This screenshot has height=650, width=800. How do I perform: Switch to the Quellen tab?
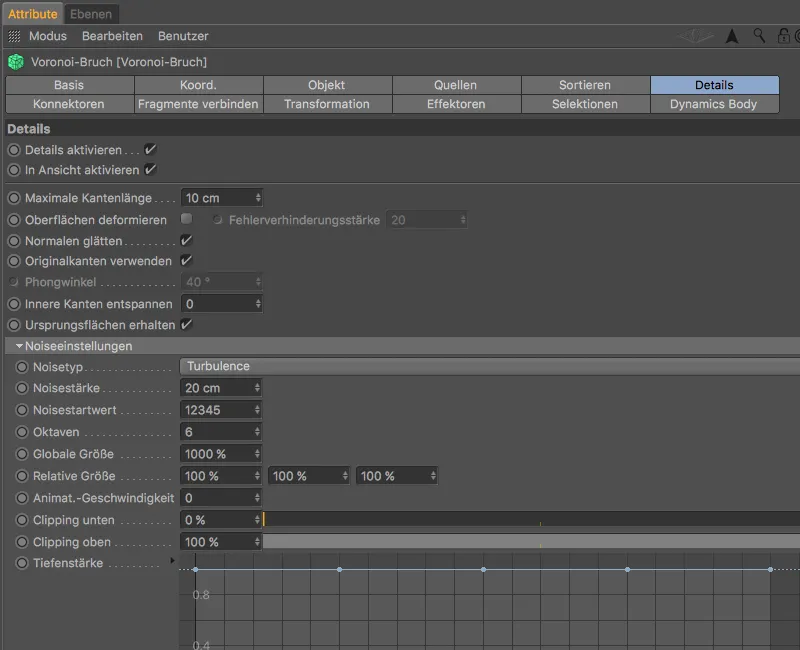pos(456,85)
